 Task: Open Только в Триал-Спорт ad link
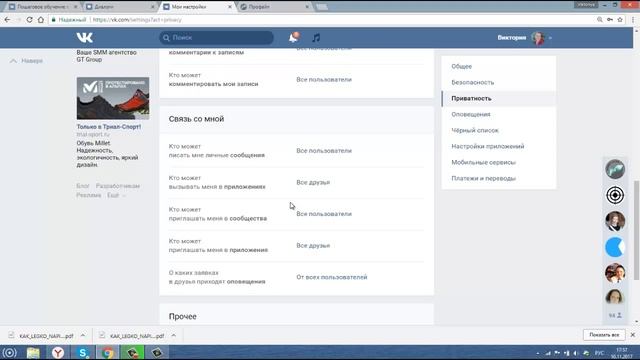109,127
